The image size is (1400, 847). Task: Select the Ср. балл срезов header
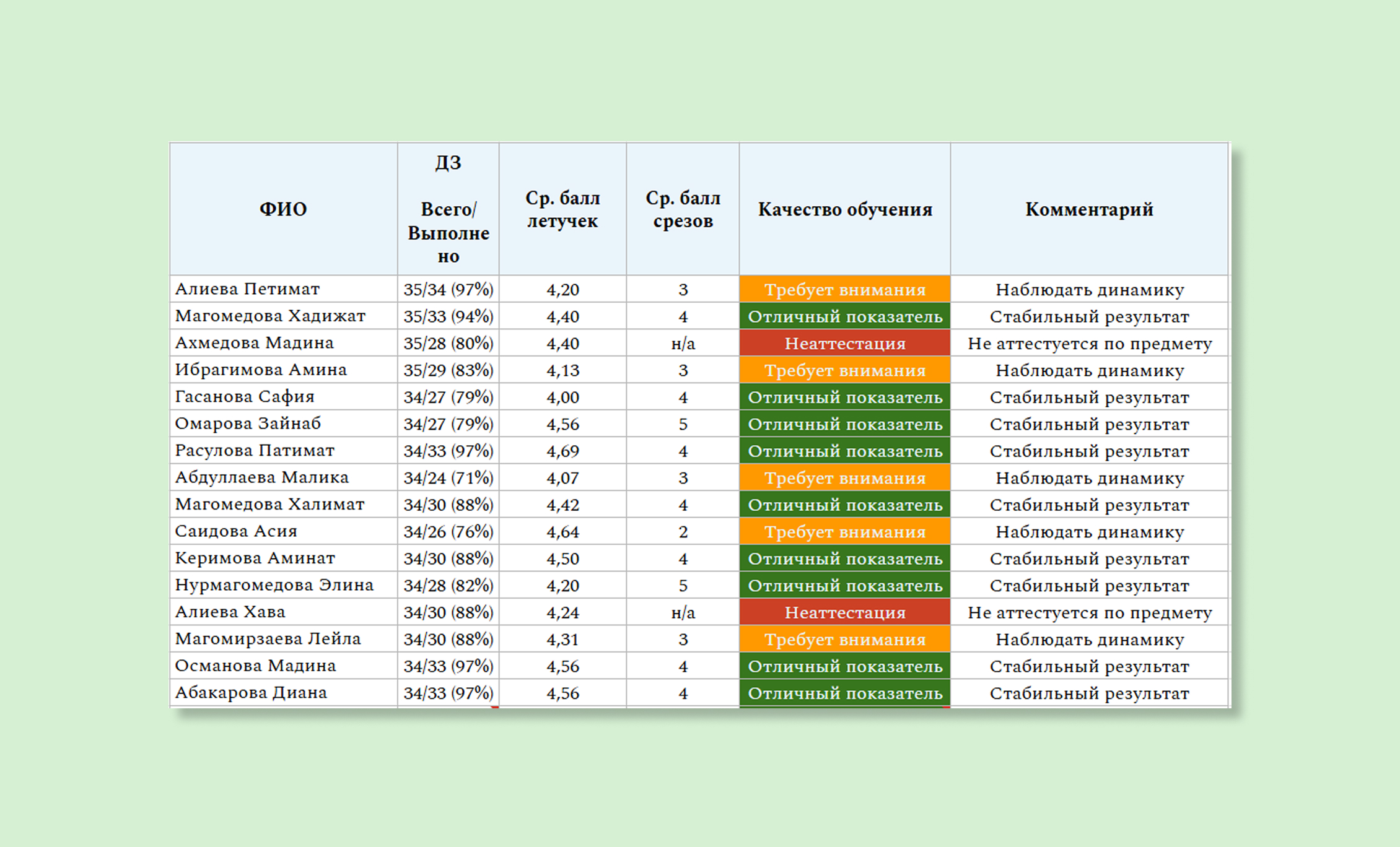pos(683,209)
